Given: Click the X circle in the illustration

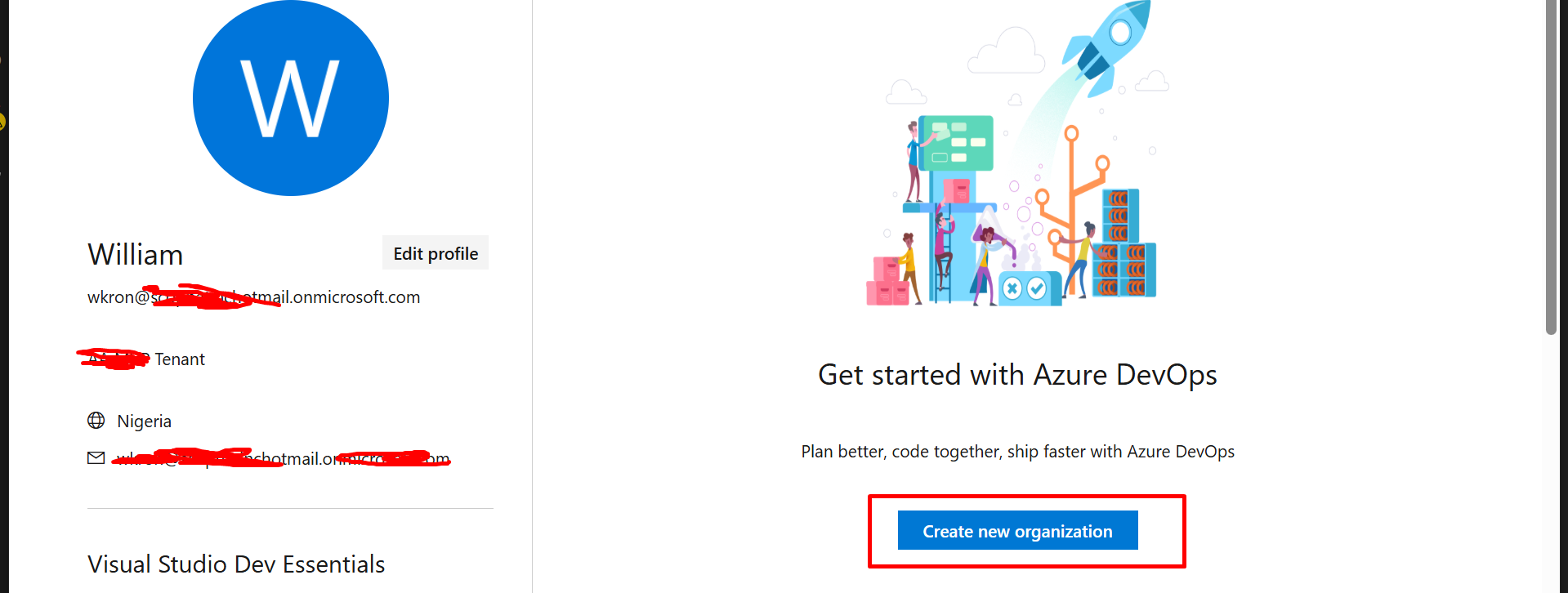Looking at the screenshot, I should click(1012, 288).
